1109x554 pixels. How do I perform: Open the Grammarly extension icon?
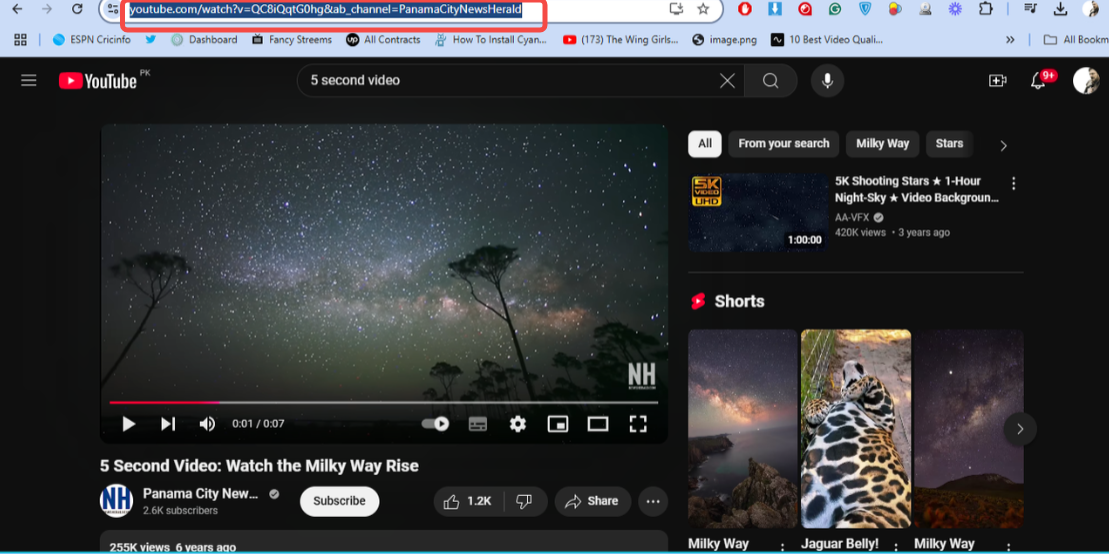pyautogui.click(x=835, y=9)
